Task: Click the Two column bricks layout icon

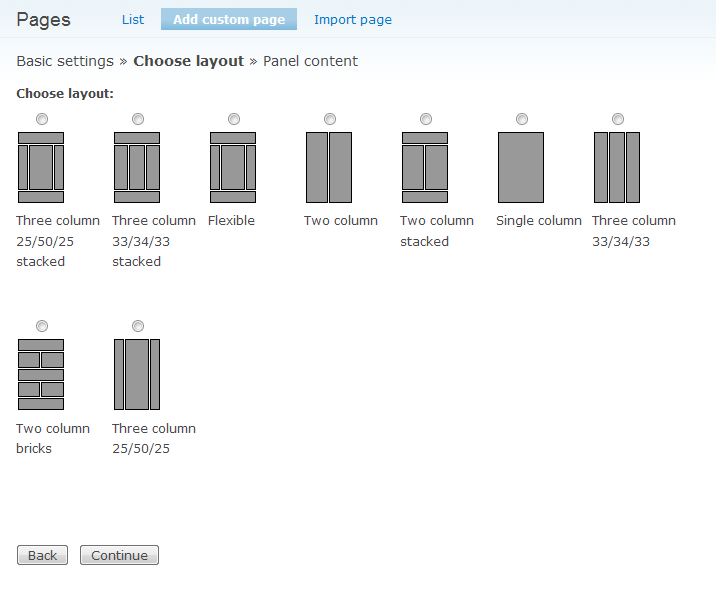Action: point(41,374)
